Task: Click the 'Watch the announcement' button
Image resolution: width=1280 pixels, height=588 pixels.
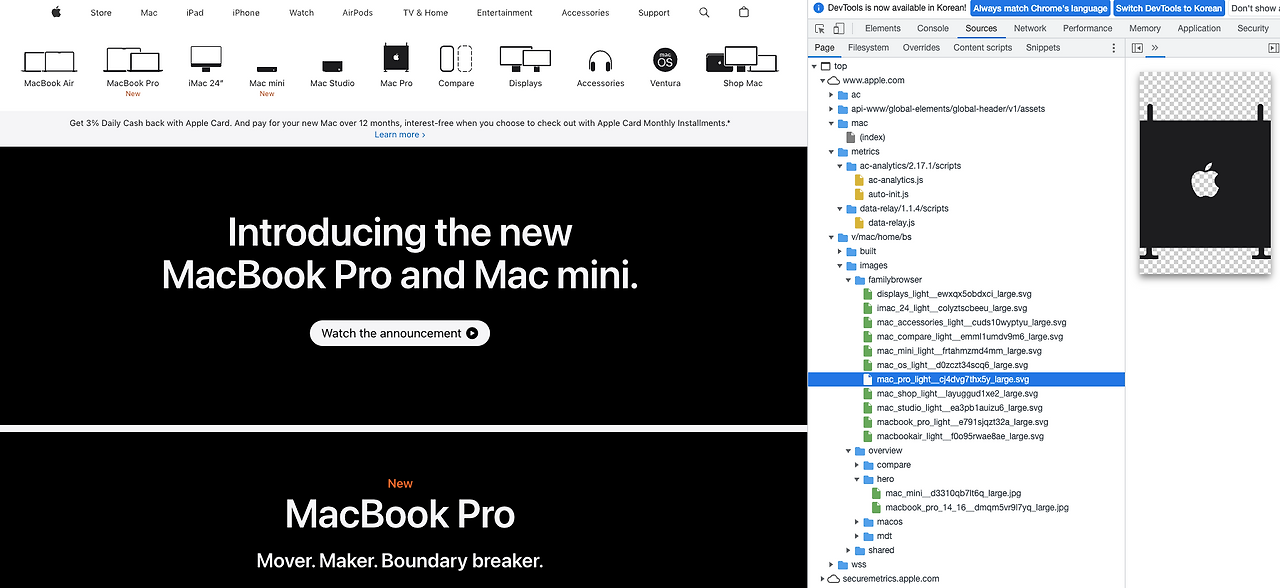Action: 400,333
